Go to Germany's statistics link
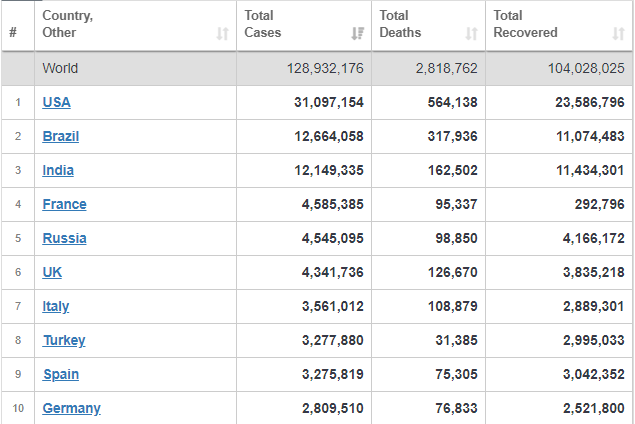 (72, 408)
